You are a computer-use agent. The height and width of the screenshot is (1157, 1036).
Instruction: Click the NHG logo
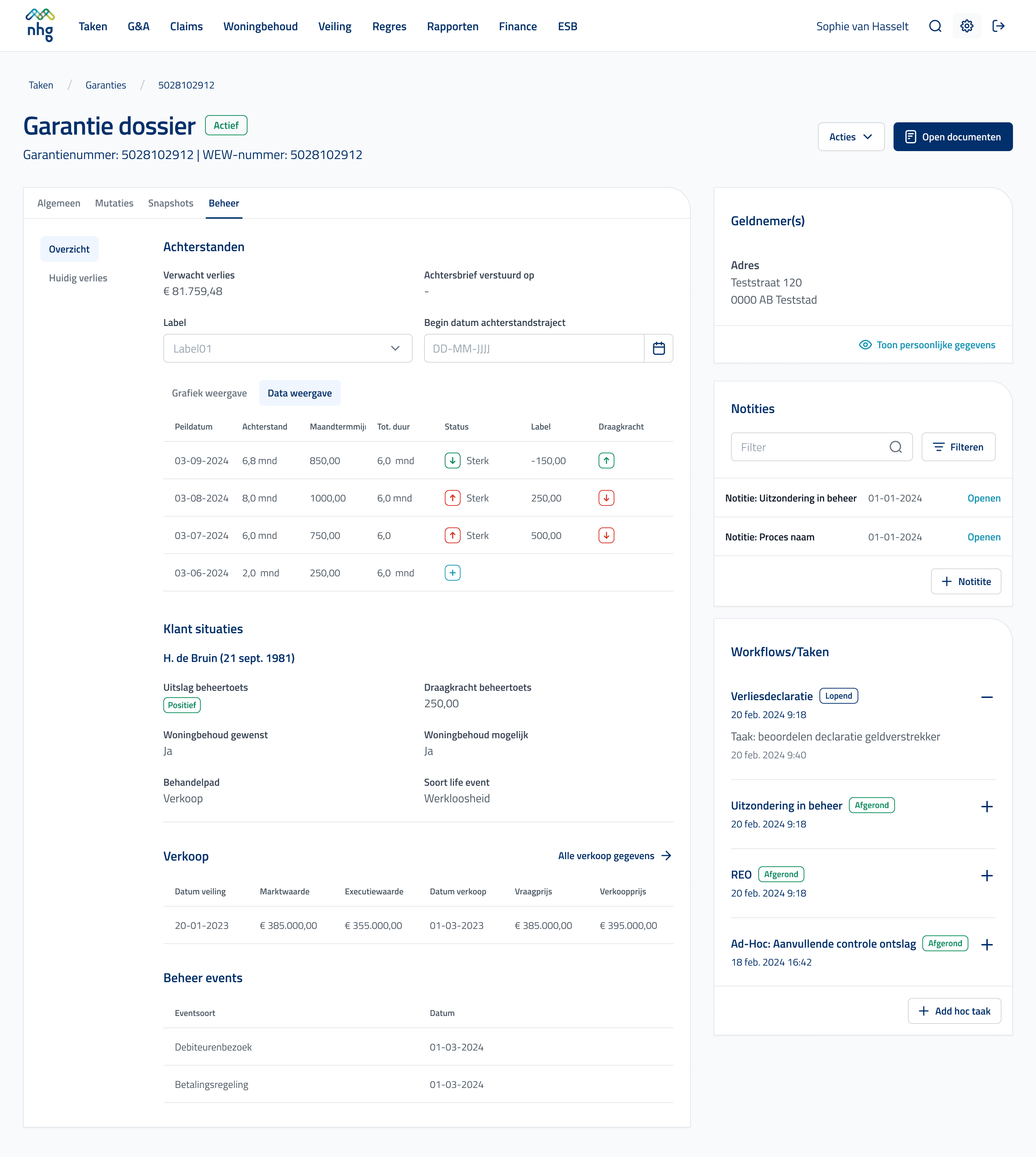(x=40, y=26)
